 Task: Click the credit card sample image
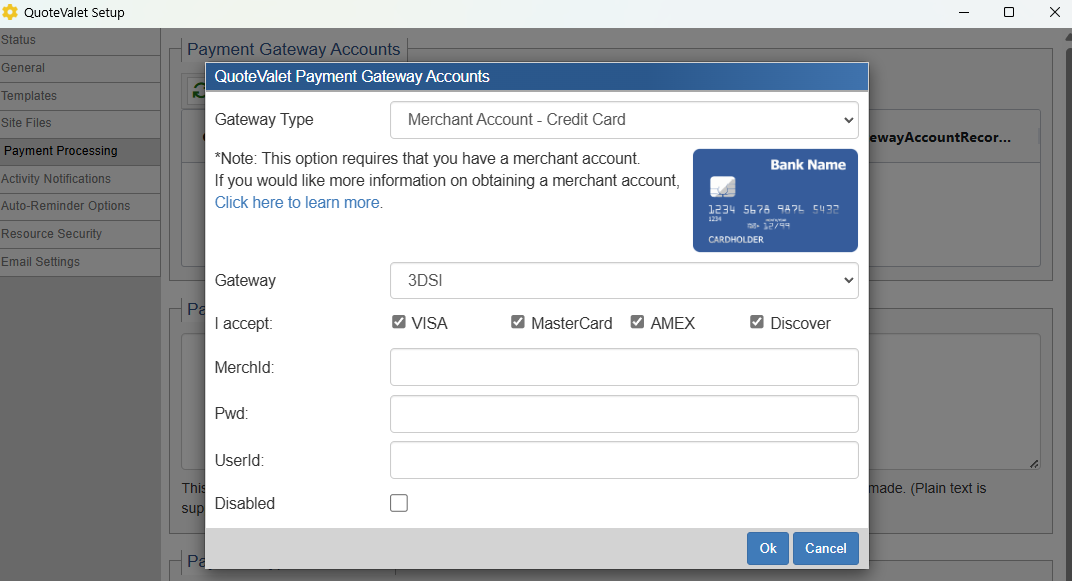(x=775, y=200)
